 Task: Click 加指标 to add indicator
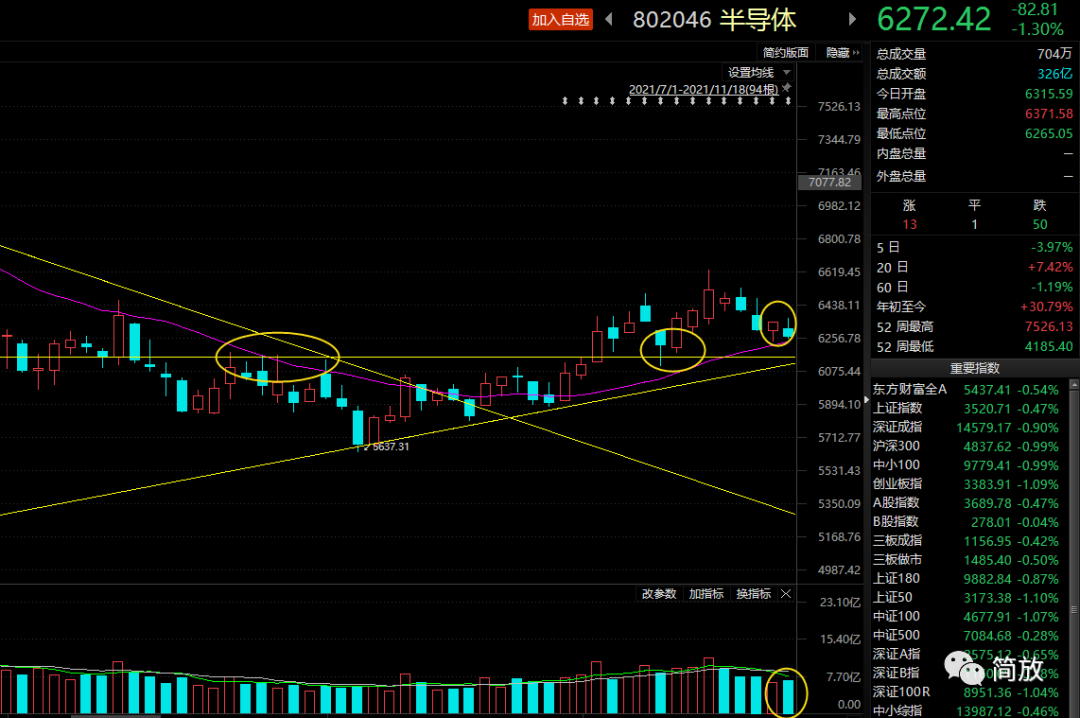(x=706, y=594)
